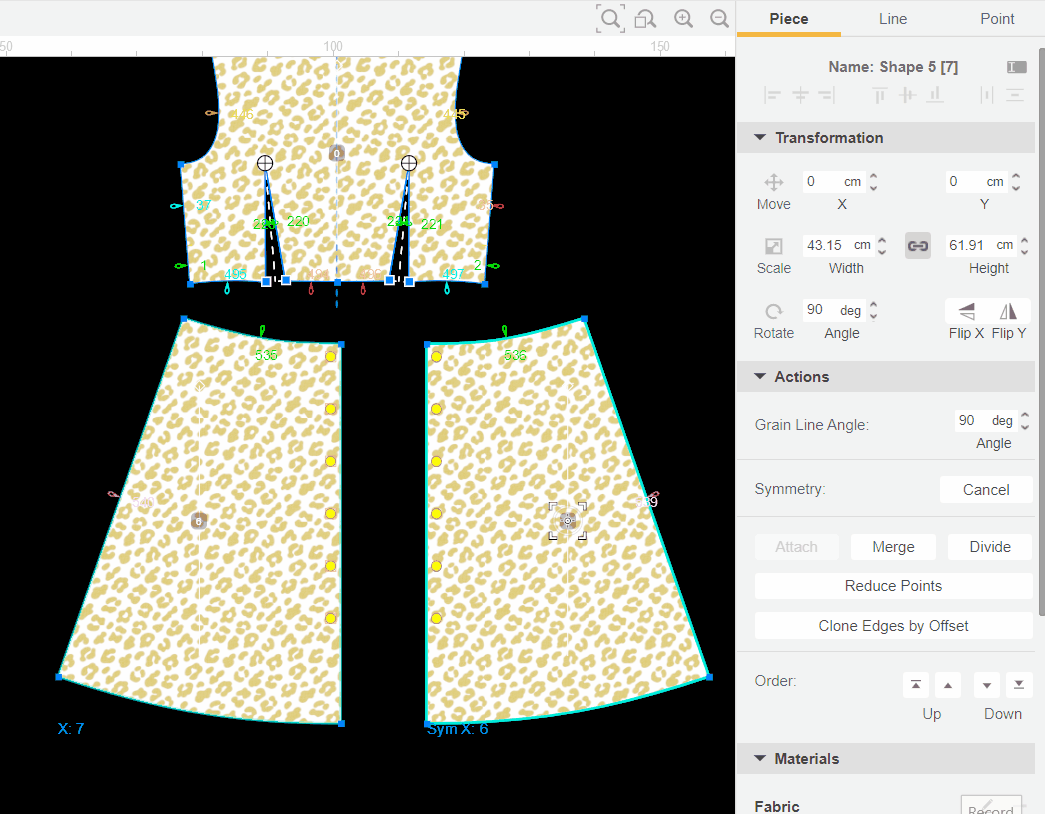
Task: Click the top yellow button marker on right skirt panel
Action: (x=437, y=357)
